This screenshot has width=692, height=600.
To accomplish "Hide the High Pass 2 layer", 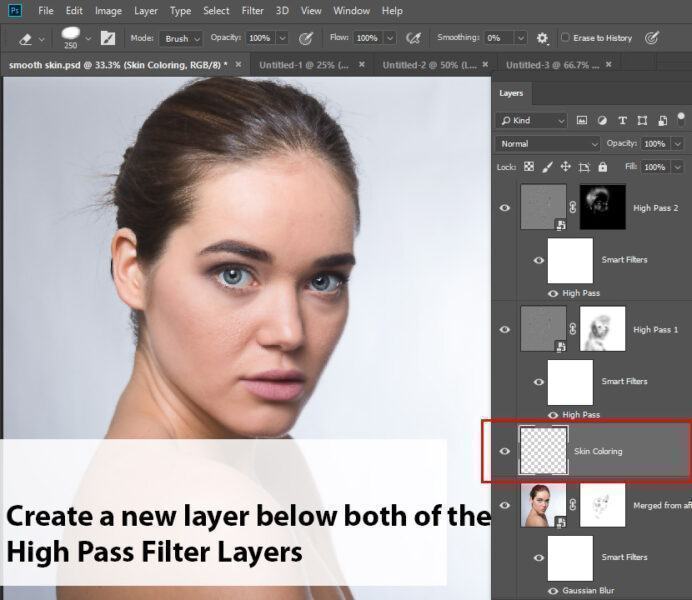I will pyautogui.click(x=505, y=208).
